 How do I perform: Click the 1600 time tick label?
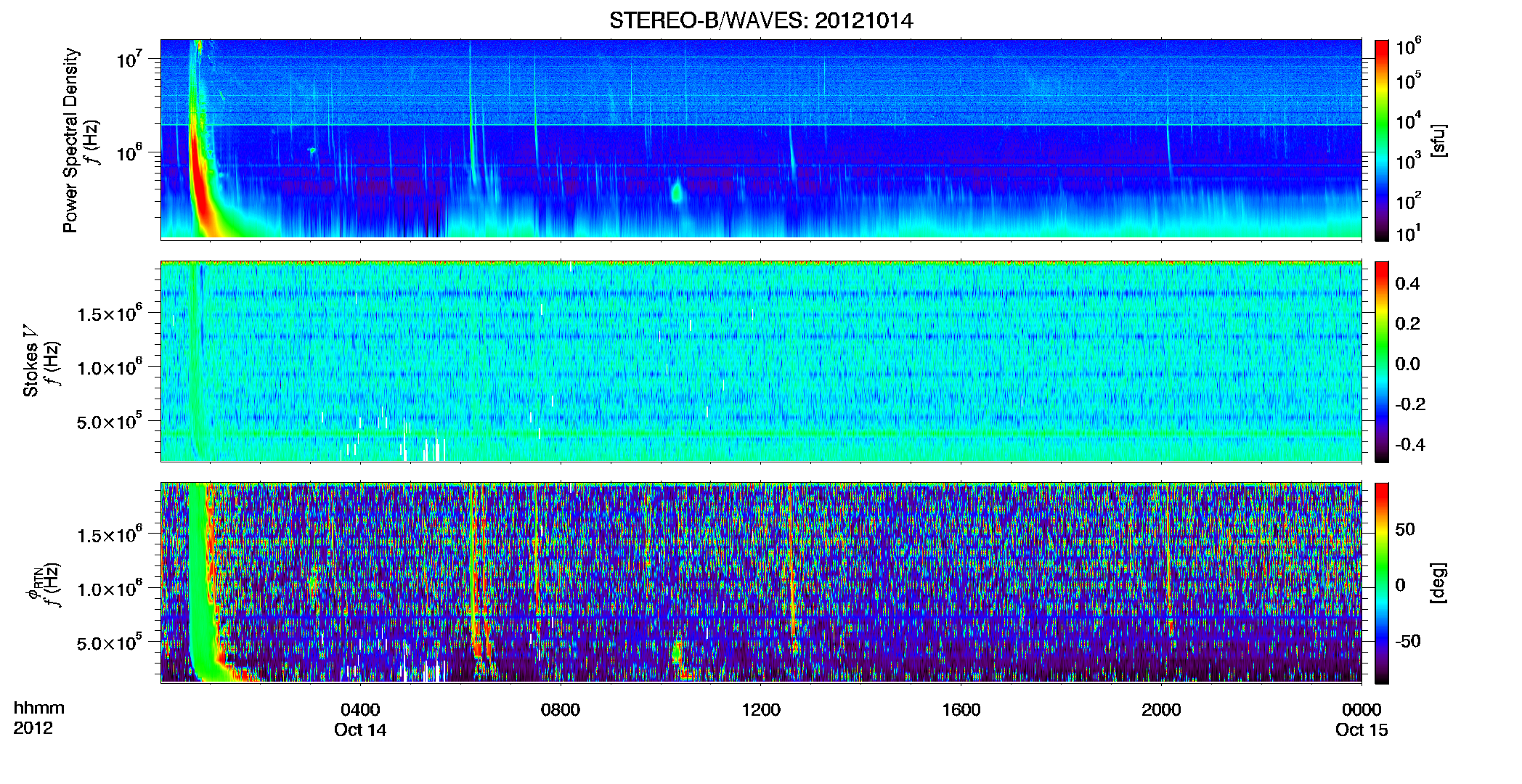pyautogui.click(x=961, y=709)
